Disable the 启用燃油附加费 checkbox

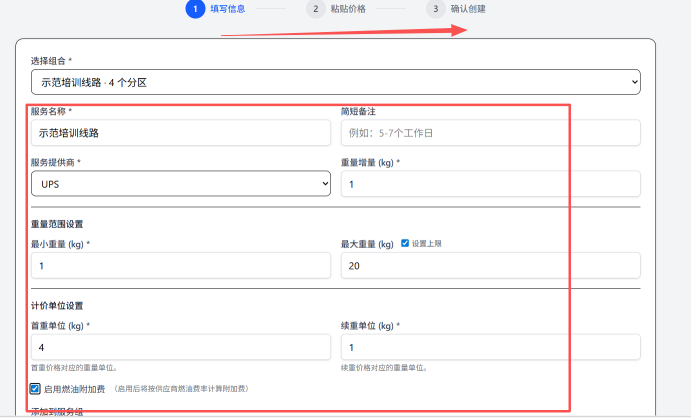point(36,388)
